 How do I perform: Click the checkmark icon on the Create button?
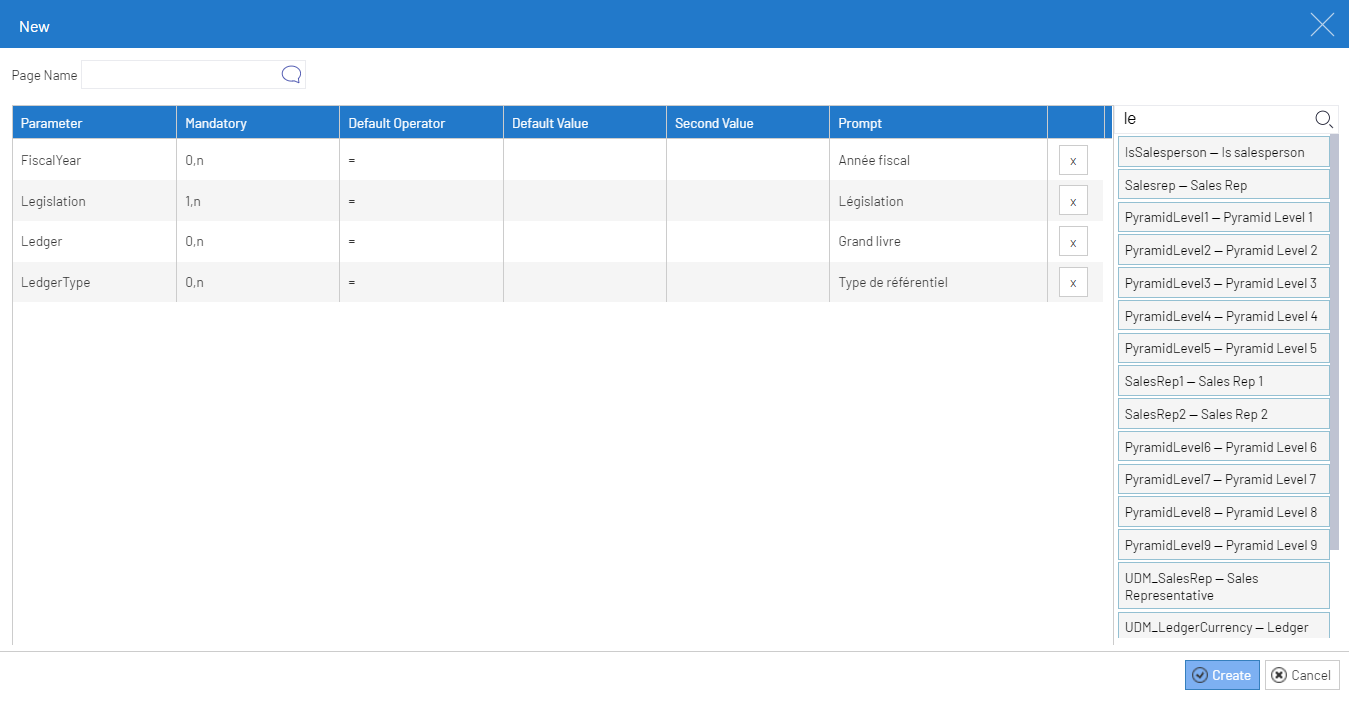coord(1200,675)
